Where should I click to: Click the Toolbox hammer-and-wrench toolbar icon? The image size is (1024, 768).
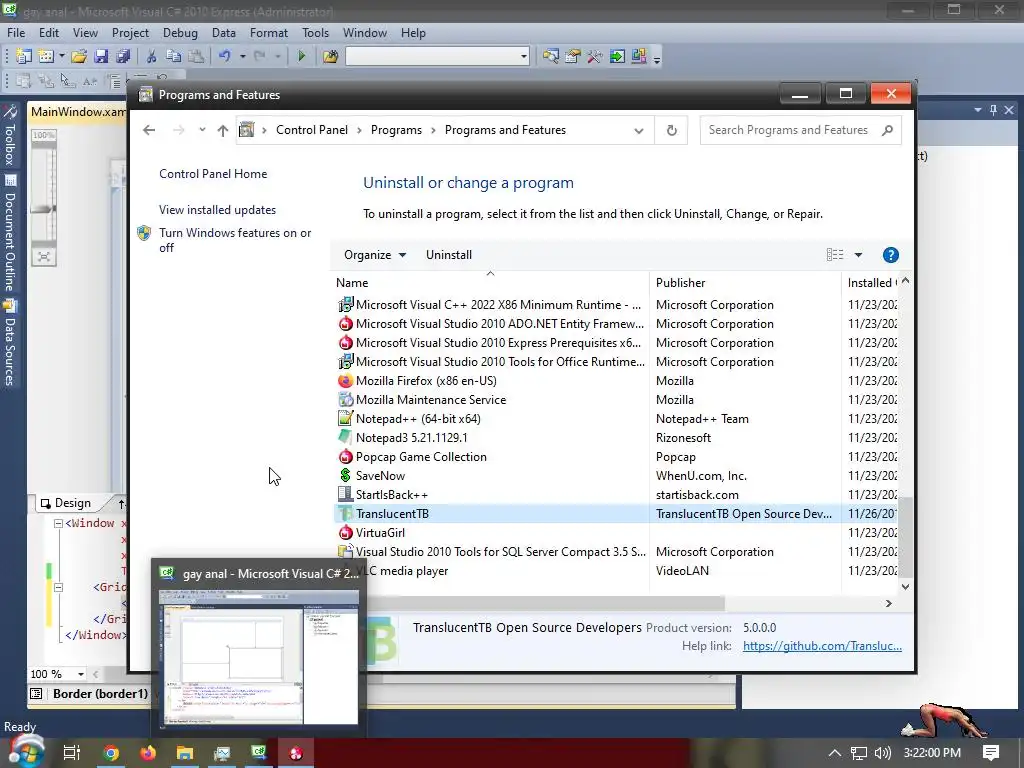click(595, 57)
